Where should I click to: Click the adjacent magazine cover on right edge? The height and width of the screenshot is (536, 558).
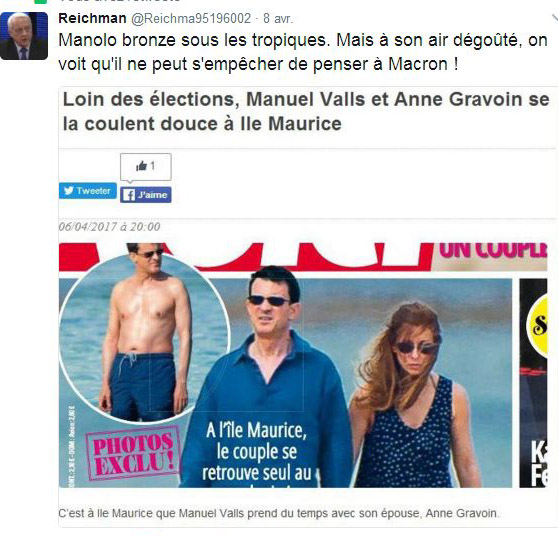point(533,383)
